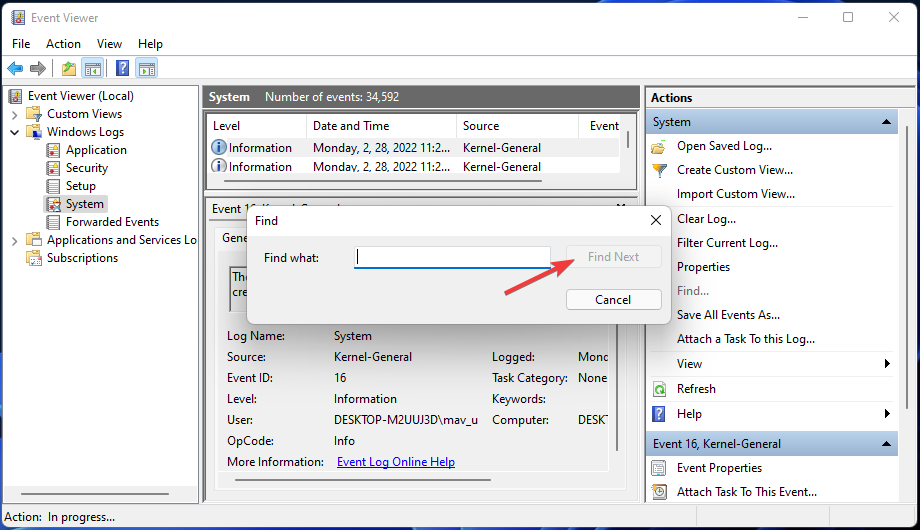Screen dimensions: 920x530
Task: Click the console tree horizontal scrollbar
Action: point(94,494)
